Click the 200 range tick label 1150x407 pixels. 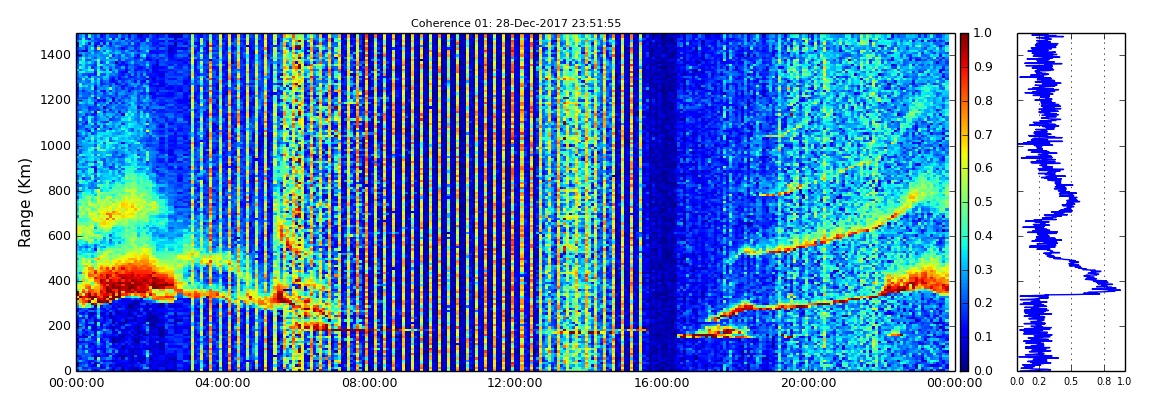click(x=60, y=326)
